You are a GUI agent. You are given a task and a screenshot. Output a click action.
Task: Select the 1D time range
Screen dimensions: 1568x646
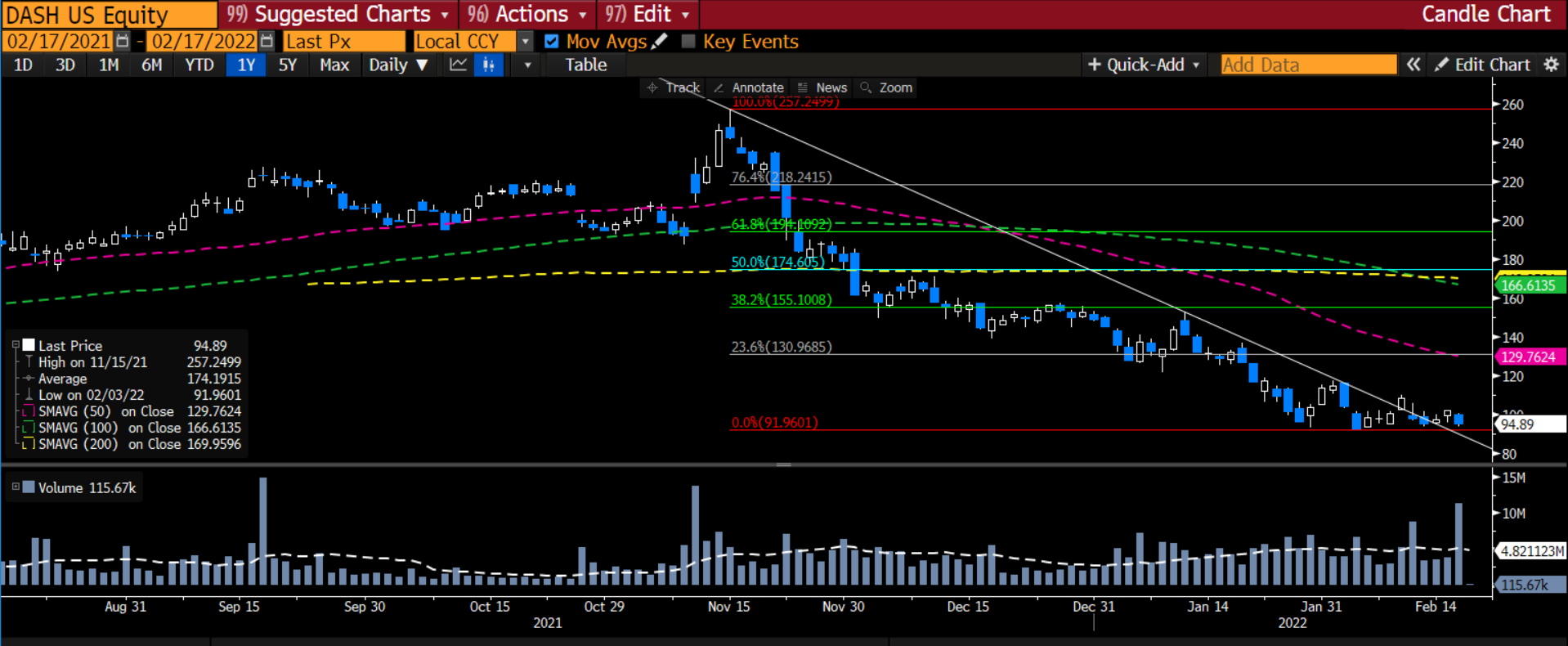point(23,65)
